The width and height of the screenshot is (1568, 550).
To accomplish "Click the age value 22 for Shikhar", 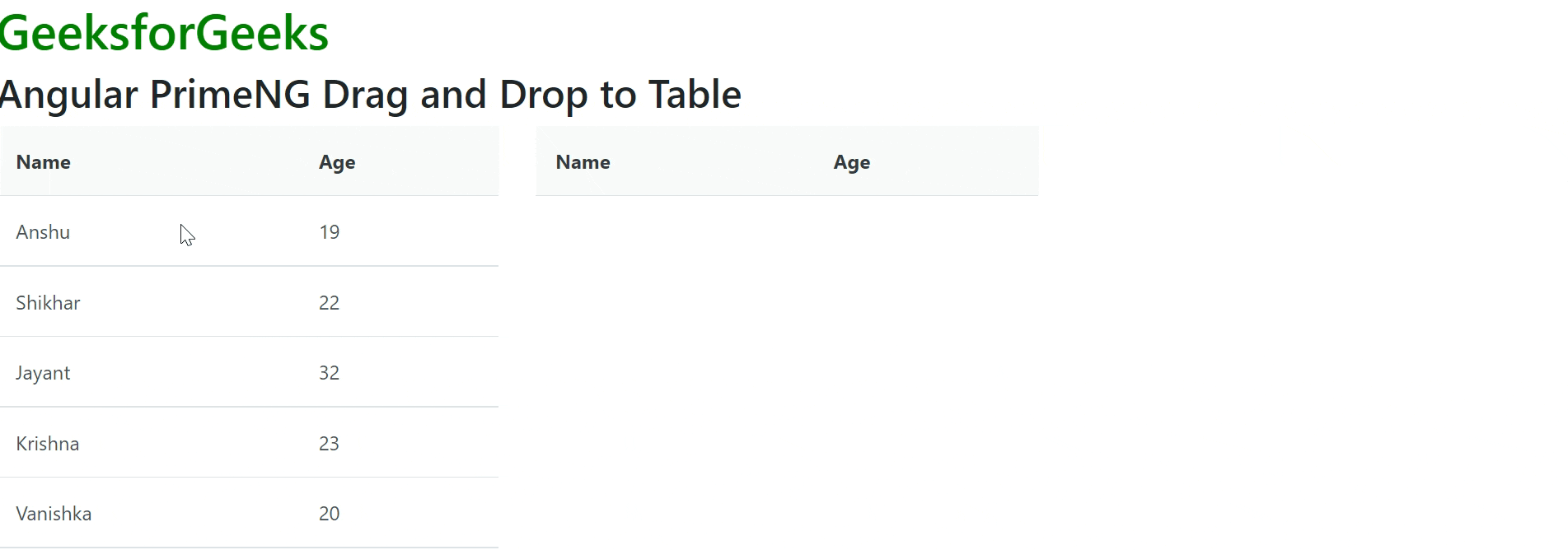I will coord(329,302).
